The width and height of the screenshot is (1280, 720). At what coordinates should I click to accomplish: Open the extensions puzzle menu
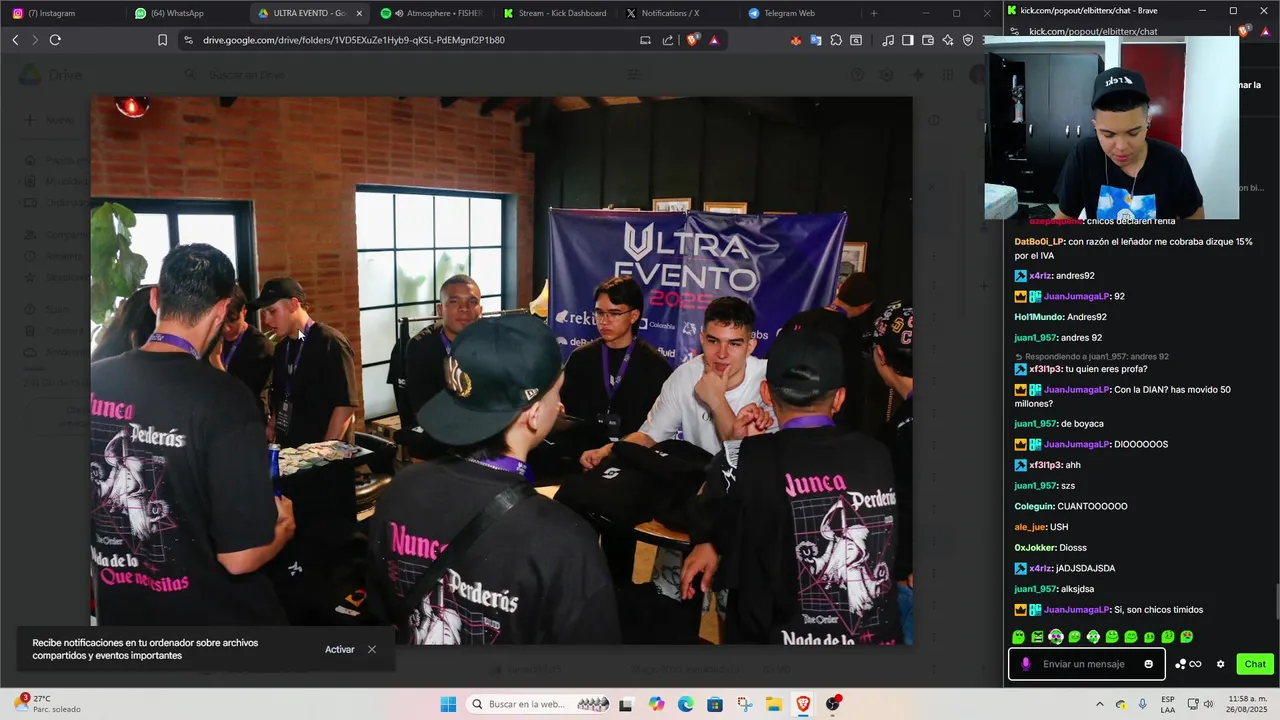tap(836, 40)
